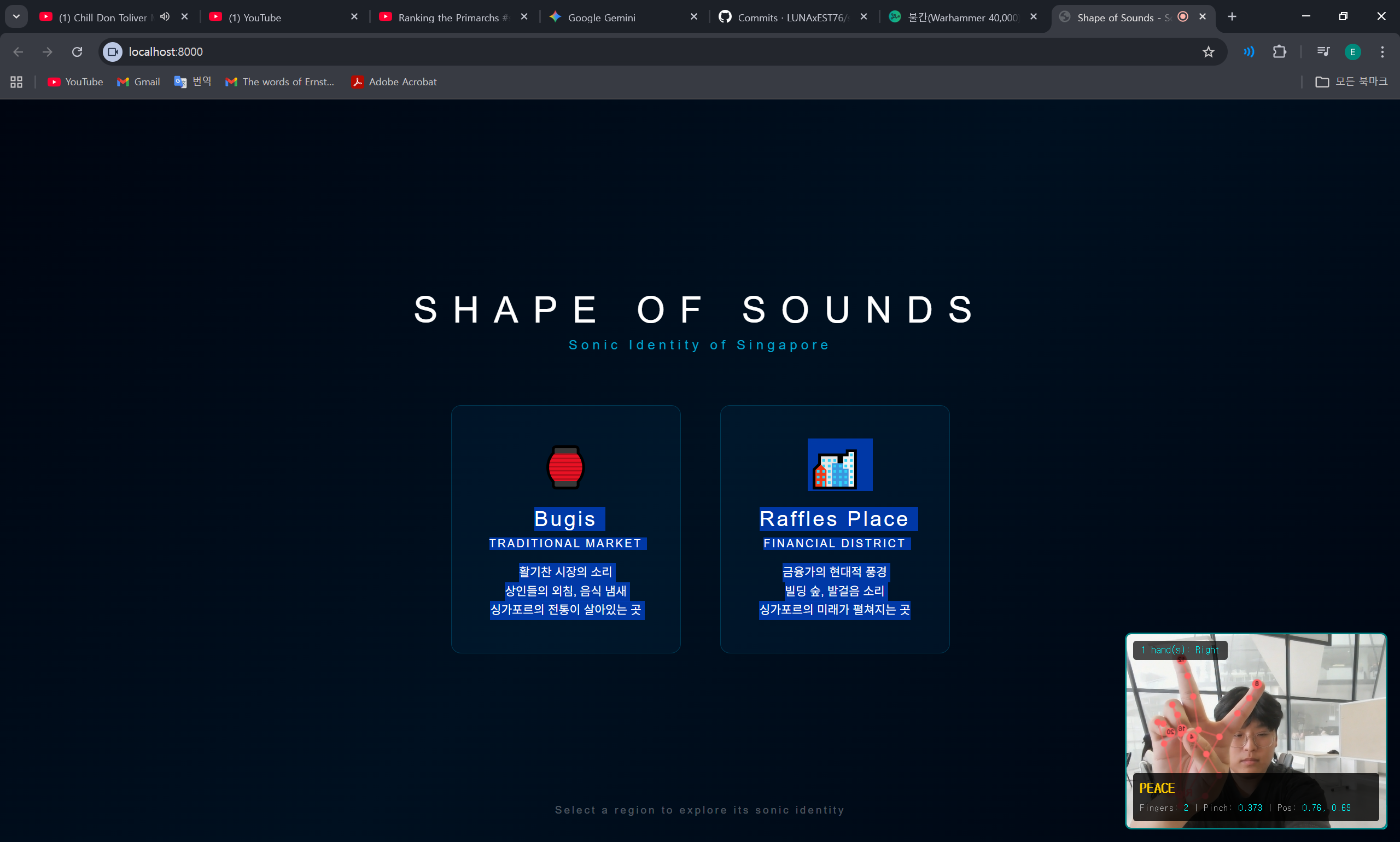Close the GitHub Commits tab
Screen dimensions: 1400x842
tap(863, 17)
